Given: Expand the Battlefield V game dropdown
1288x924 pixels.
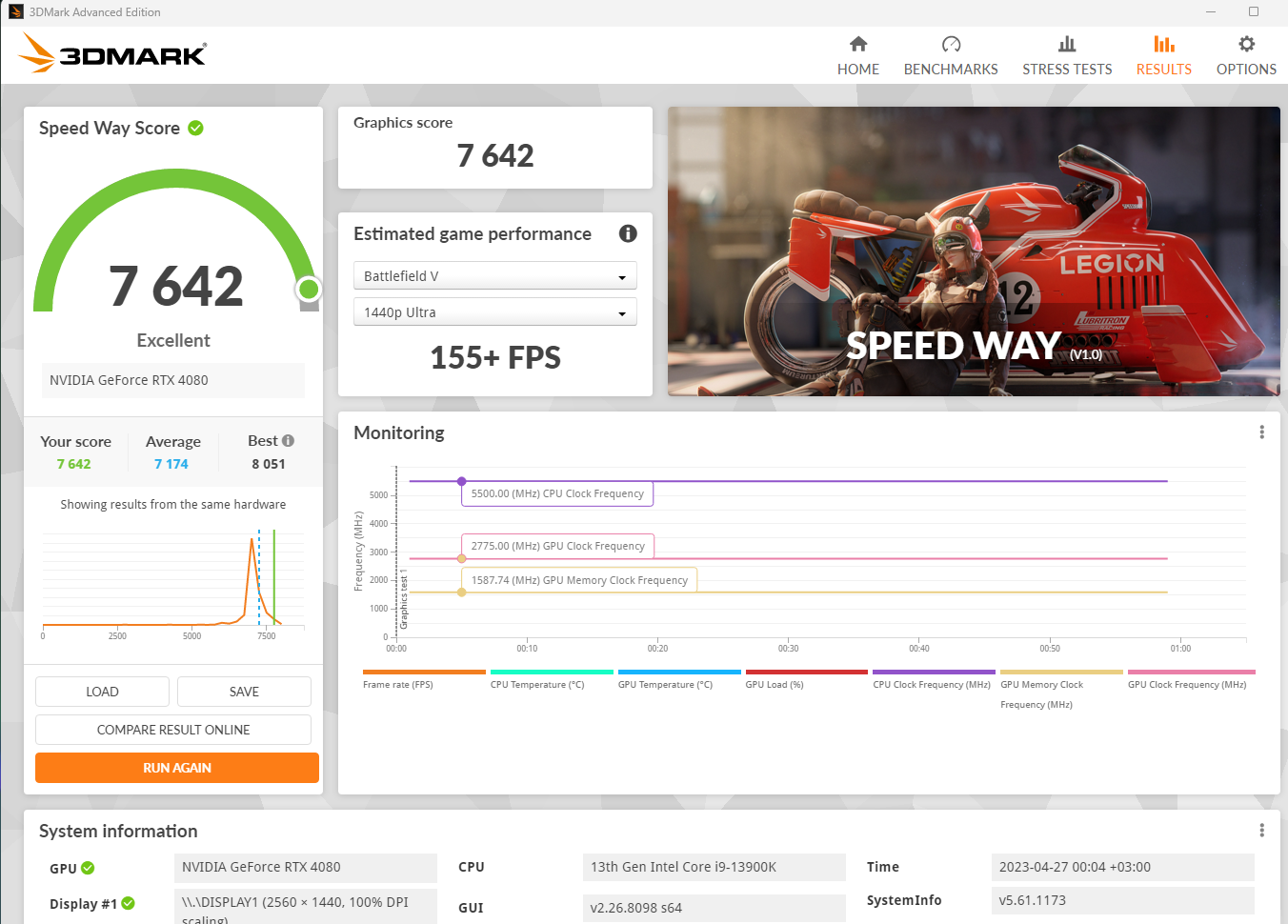Looking at the screenshot, I should point(495,275).
